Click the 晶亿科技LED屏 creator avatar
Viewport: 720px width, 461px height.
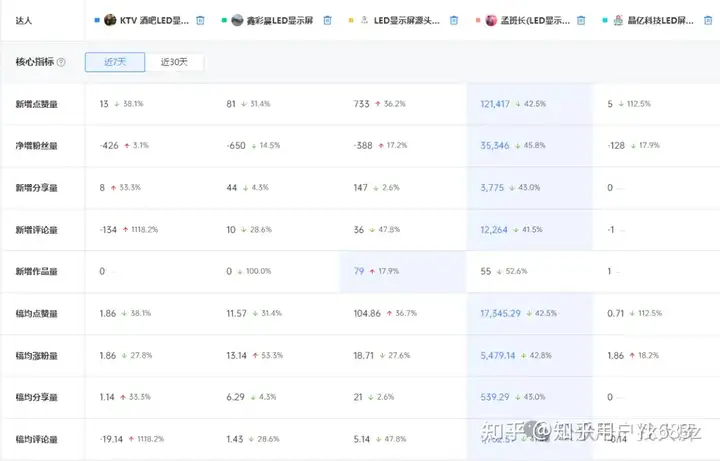(x=618, y=20)
